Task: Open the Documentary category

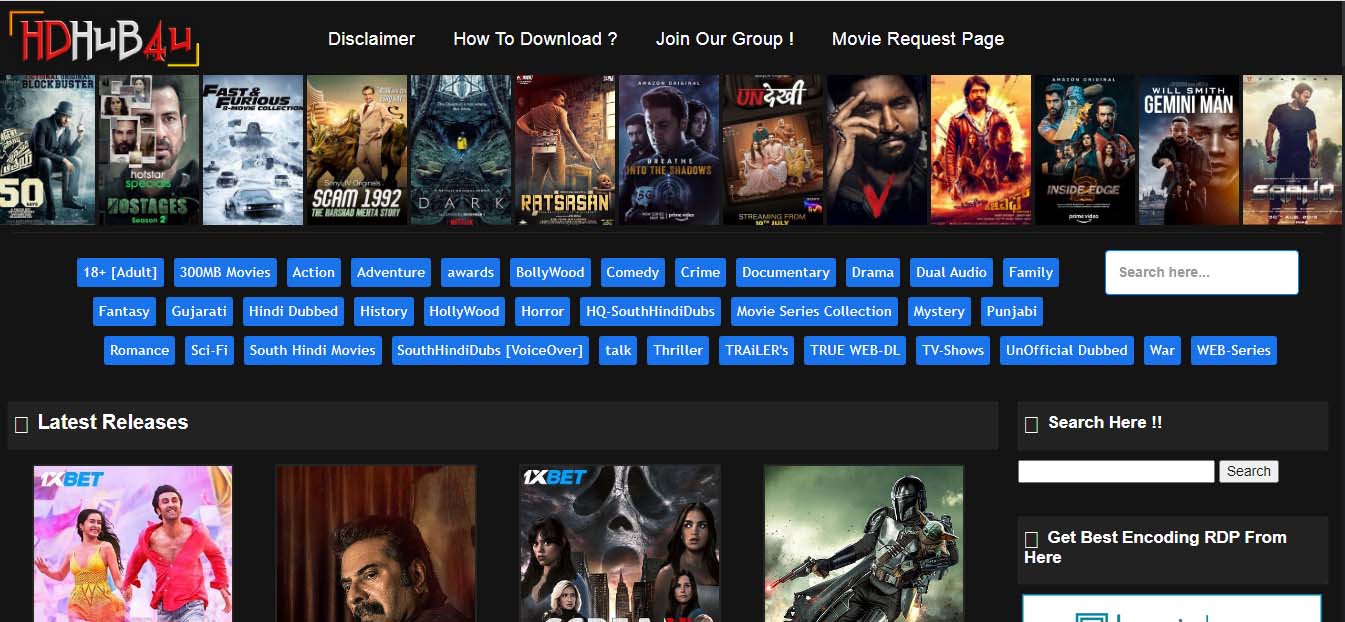Action: [786, 272]
